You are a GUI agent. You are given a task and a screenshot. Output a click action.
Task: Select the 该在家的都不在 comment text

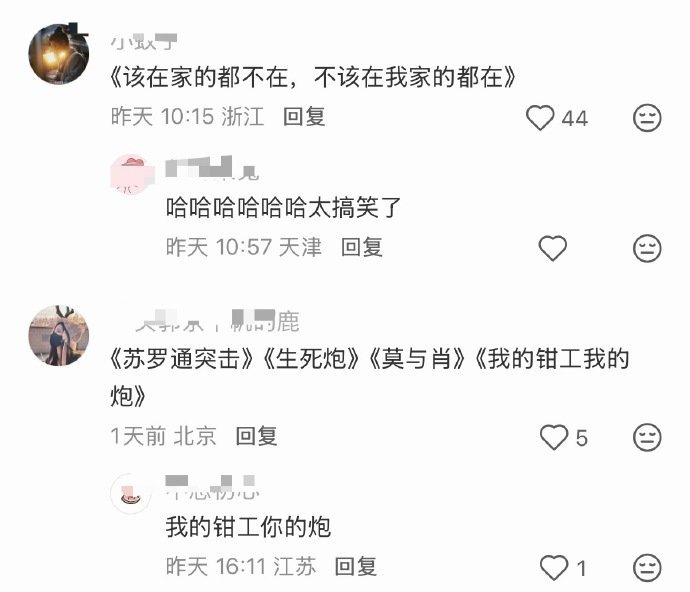coord(313,77)
